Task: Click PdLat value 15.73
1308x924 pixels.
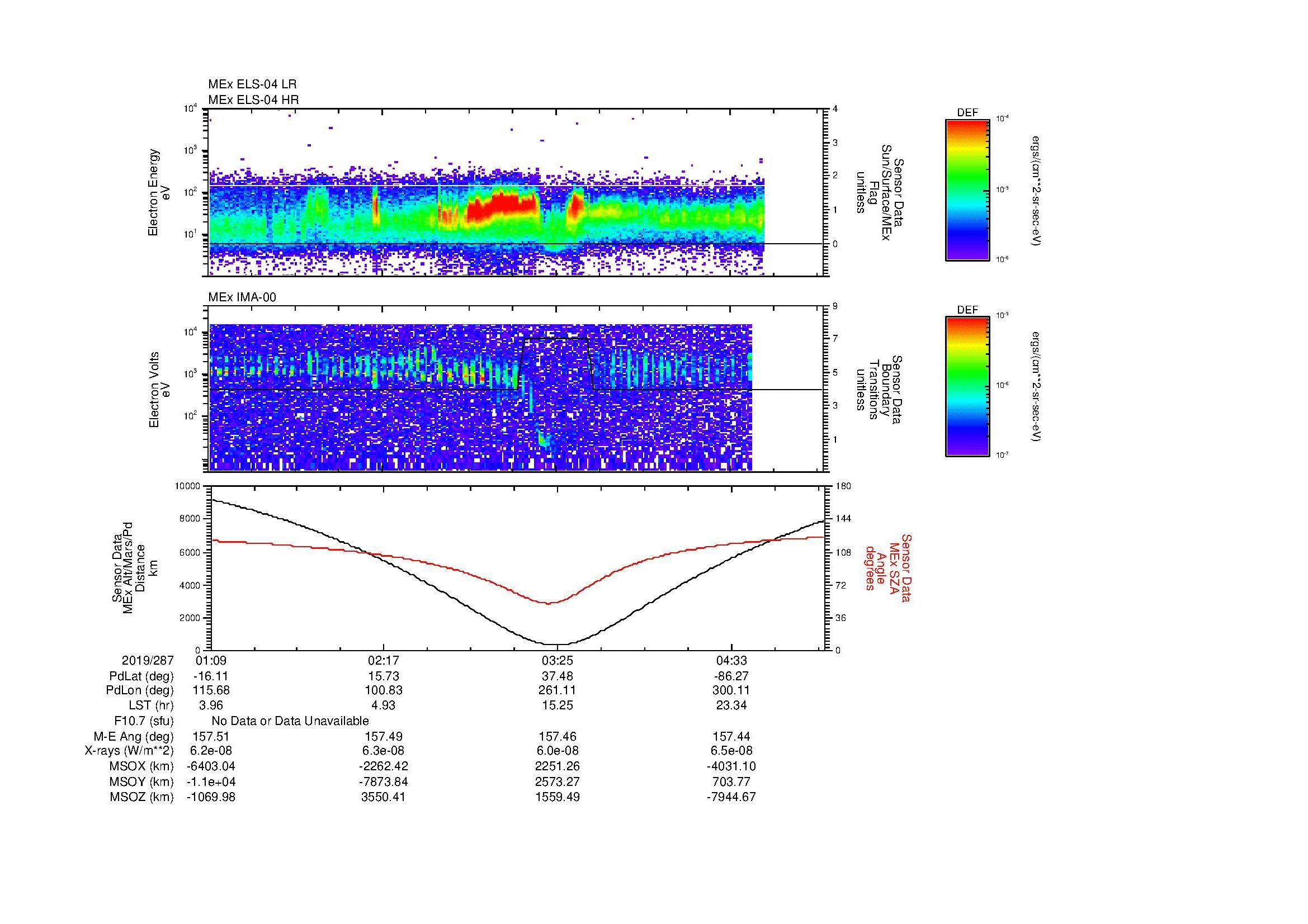Action: (384, 676)
